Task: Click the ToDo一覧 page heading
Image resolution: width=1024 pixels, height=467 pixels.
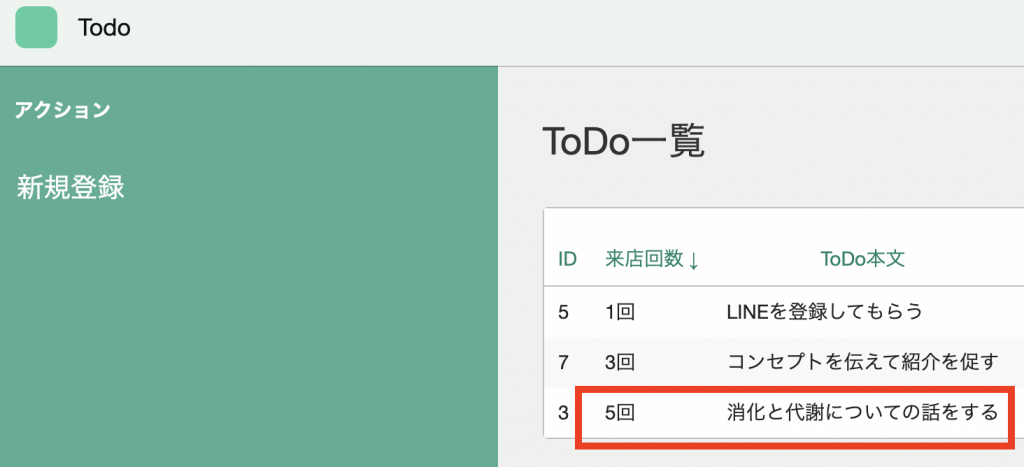Action: click(623, 142)
